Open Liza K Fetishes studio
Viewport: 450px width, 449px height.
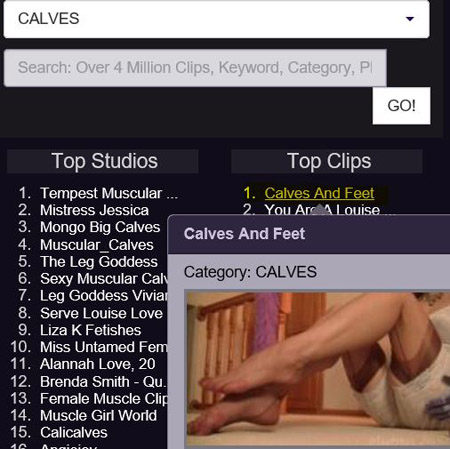[90, 330]
